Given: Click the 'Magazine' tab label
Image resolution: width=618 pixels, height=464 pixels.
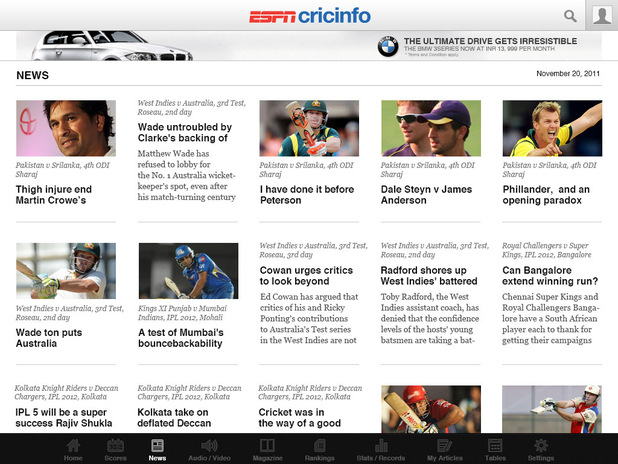Looking at the screenshot, I should click(267, 458).
